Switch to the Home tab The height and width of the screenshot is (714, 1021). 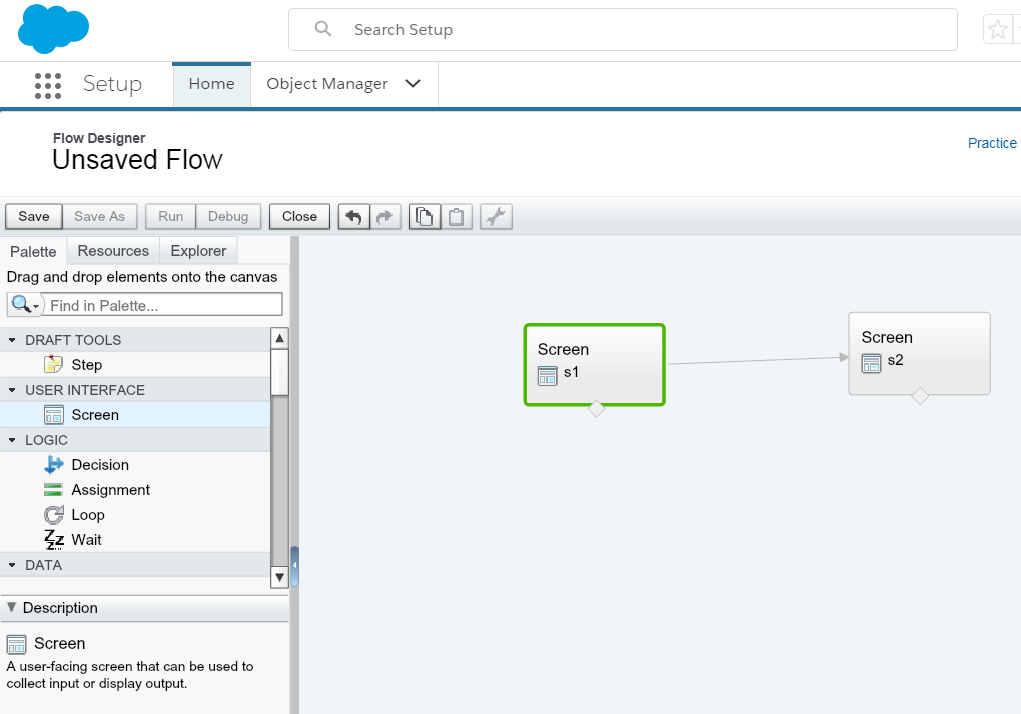[x=211, y=84]
